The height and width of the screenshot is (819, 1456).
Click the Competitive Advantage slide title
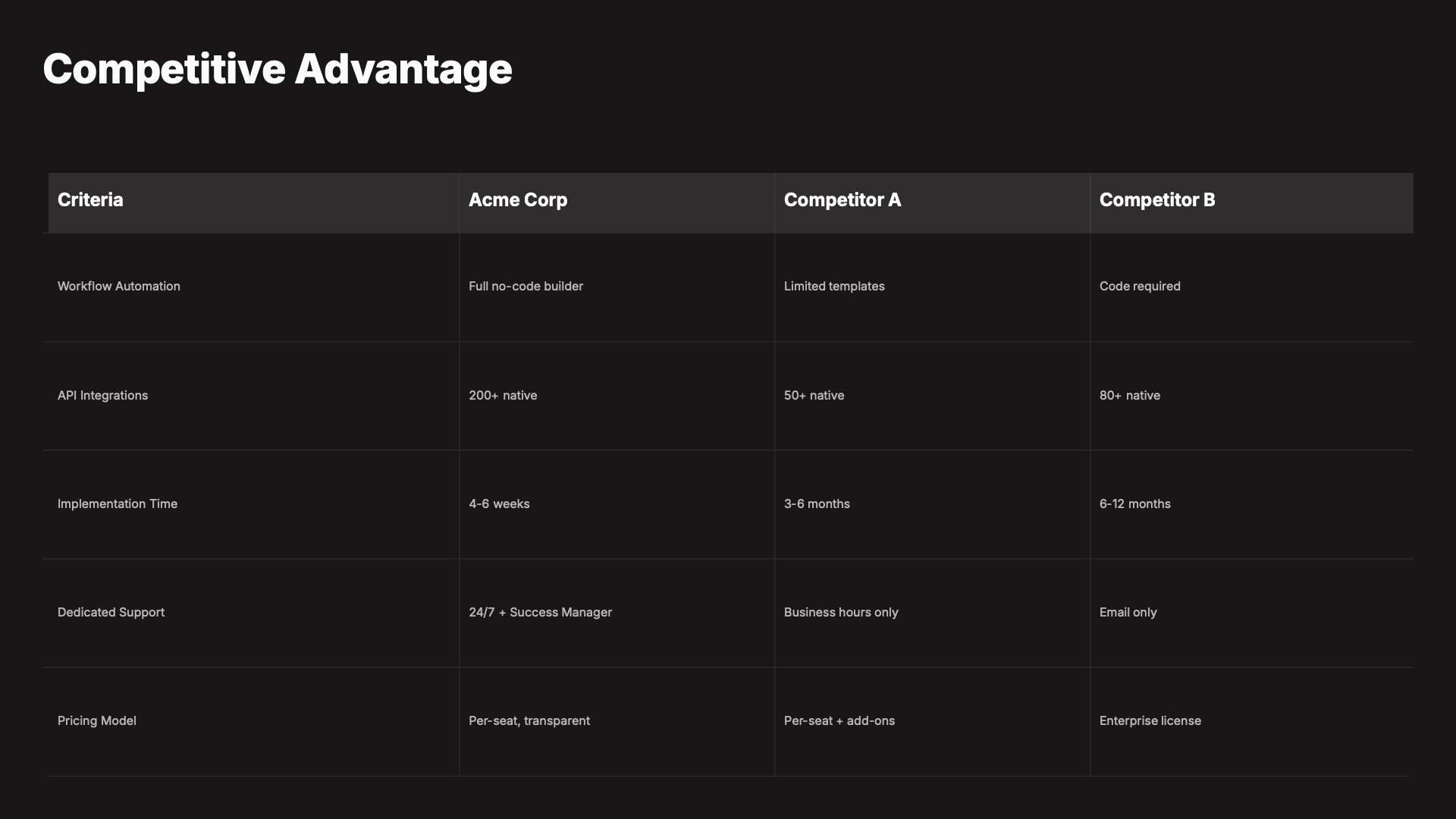278,69
